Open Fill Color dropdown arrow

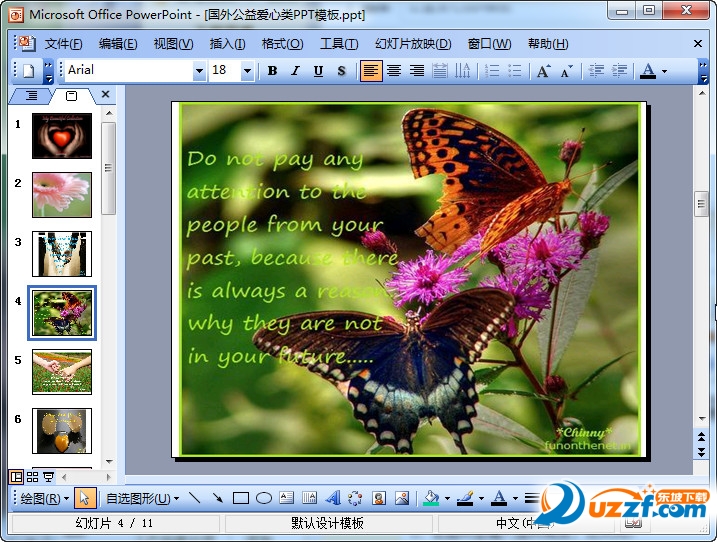coord(448,499)
